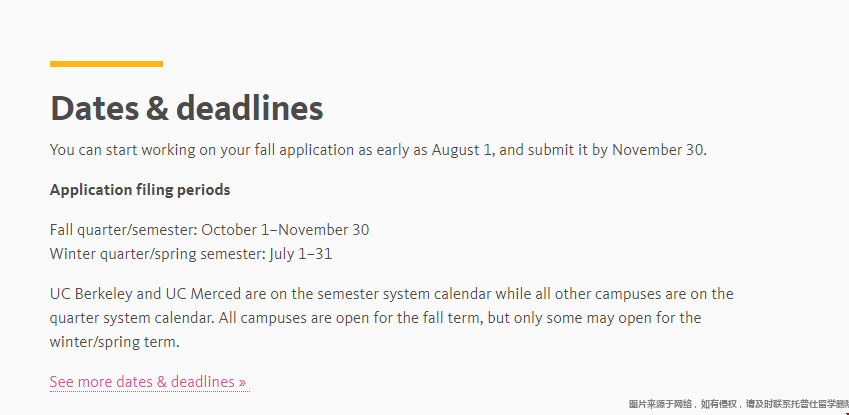Viewport: 849px width, 415px height.
Task: Click the text October 1–November 30
Action: tap(285, 230)
